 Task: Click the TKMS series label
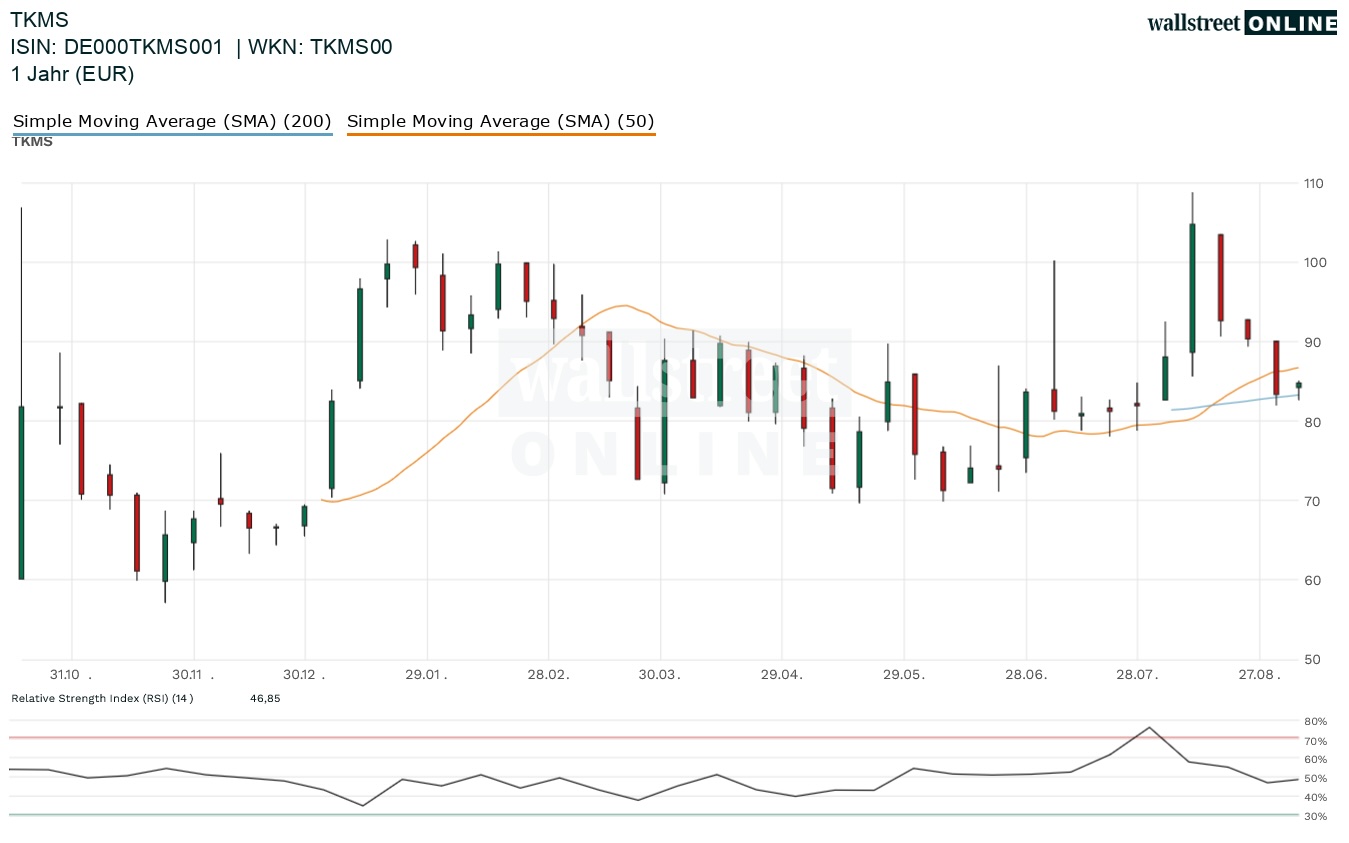32,142
